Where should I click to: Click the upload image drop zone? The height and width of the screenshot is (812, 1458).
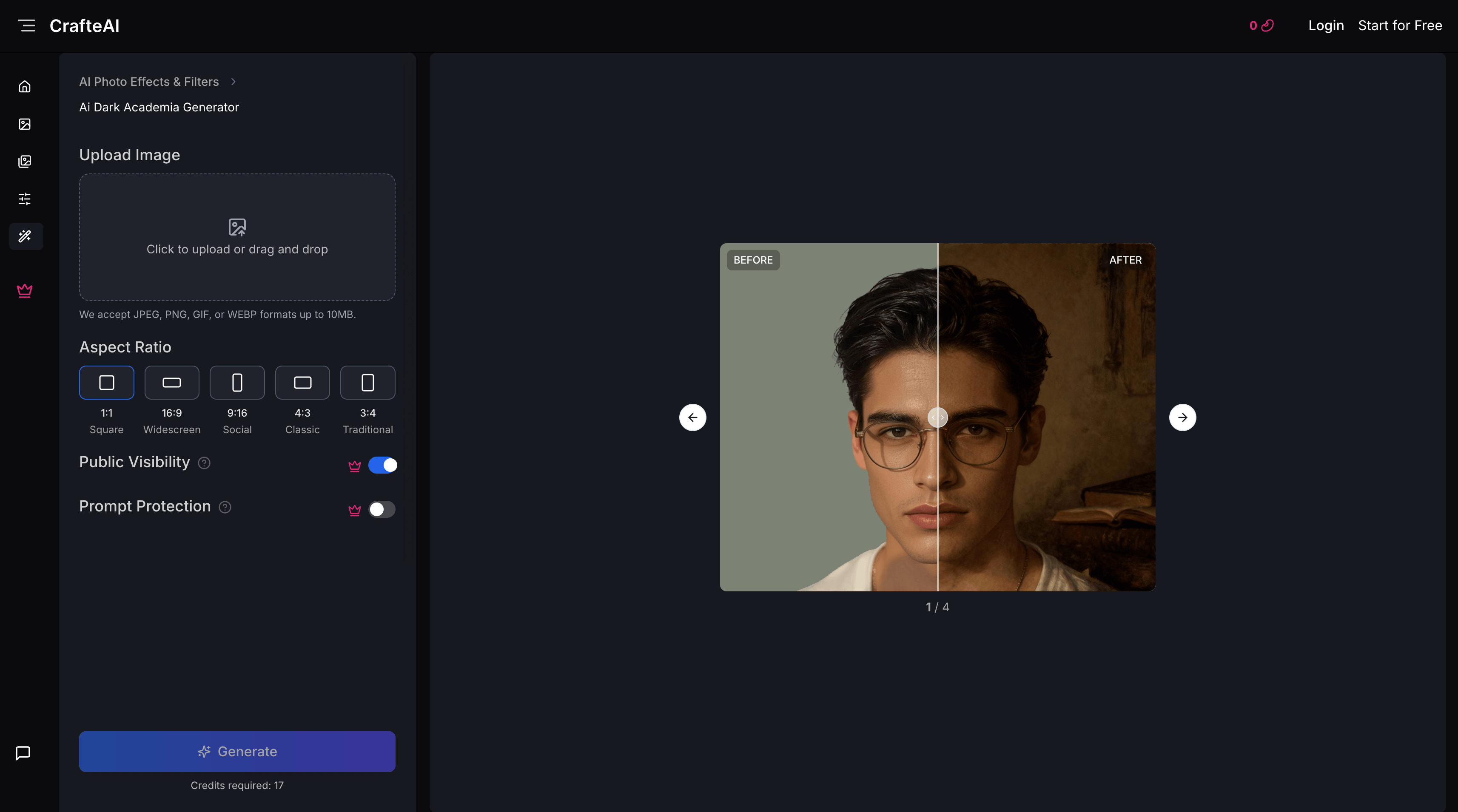tap(236, 238)
